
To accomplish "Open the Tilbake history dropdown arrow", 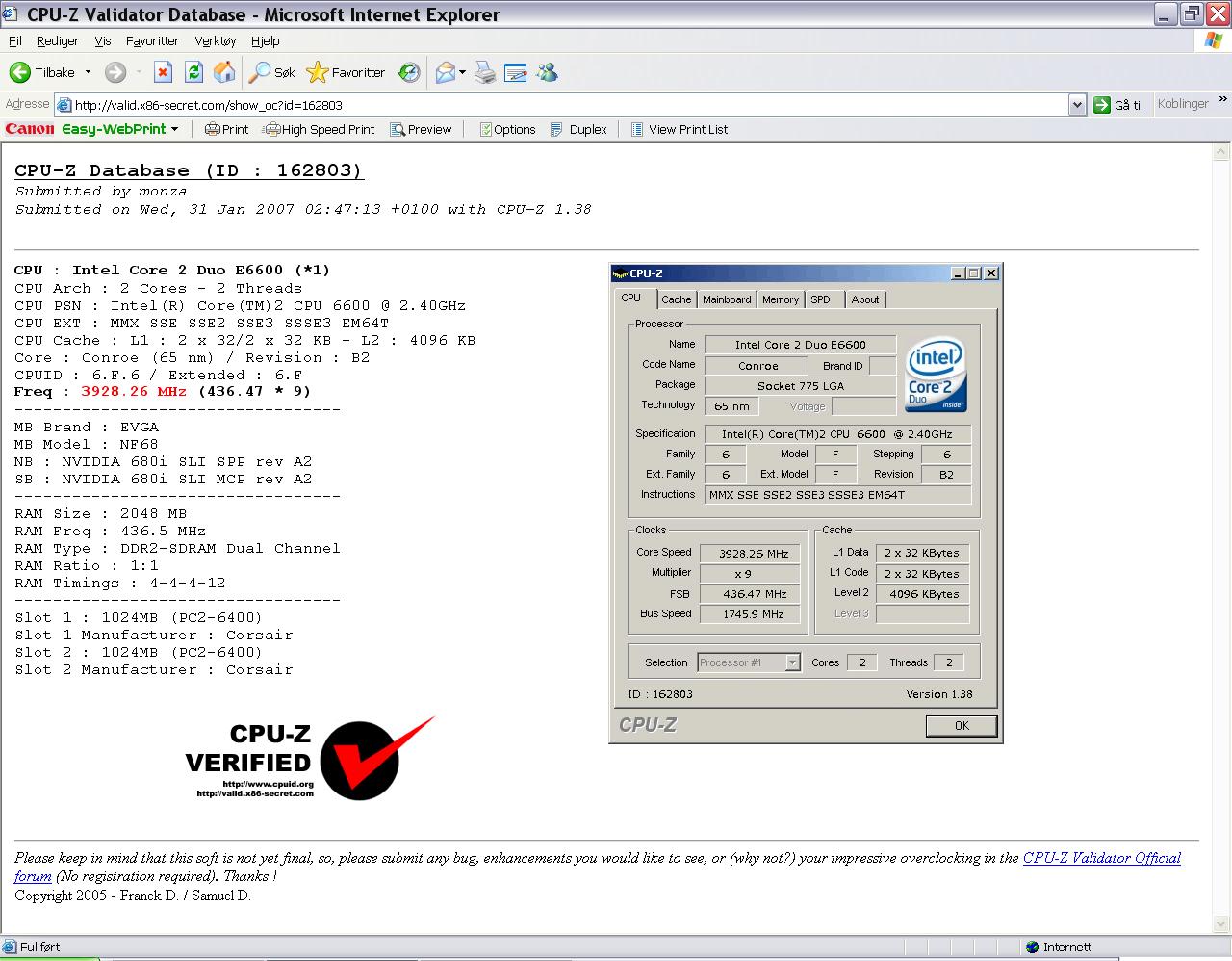I will (x=88, y=72).
